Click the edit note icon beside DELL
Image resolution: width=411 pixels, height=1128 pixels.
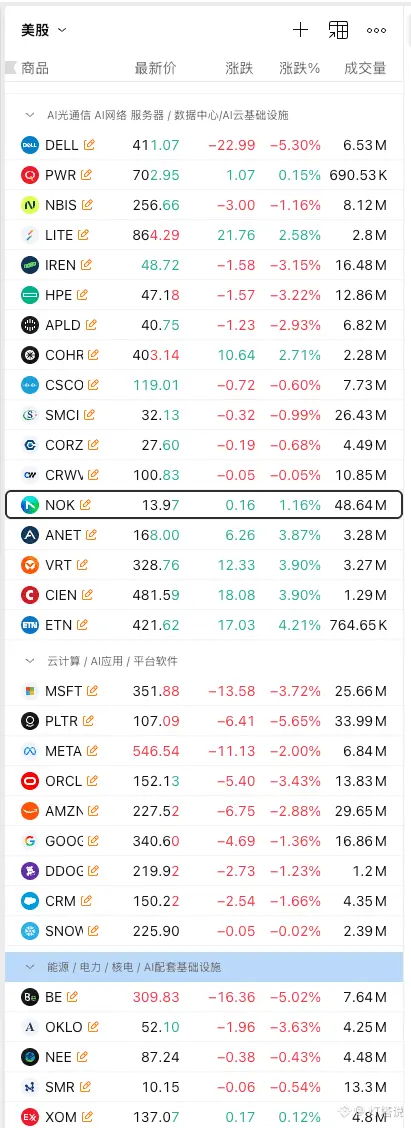coord(89,145)
